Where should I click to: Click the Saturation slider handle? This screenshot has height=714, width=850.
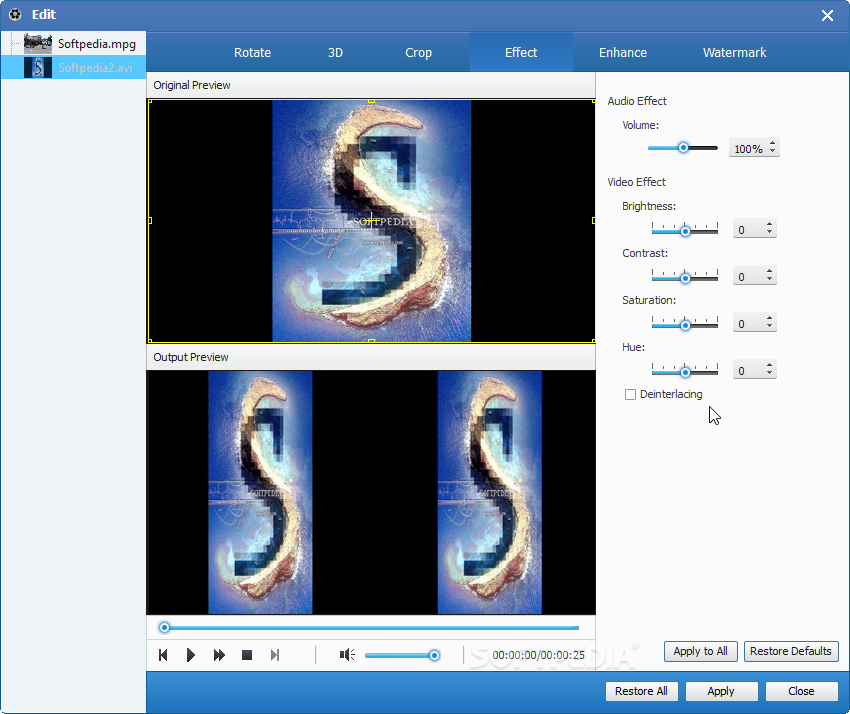(x=685, y=325)
